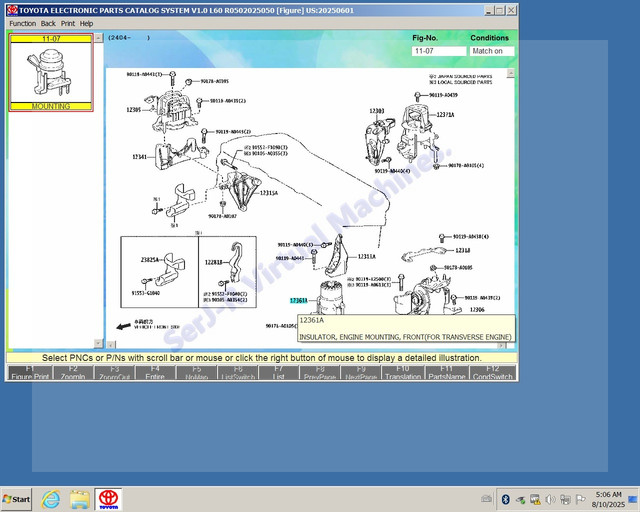This screenshot has width=640, height=512.
Task: Click Toyota EPC taskbar button
Action: pyautogui.click(x=108, y=499)
